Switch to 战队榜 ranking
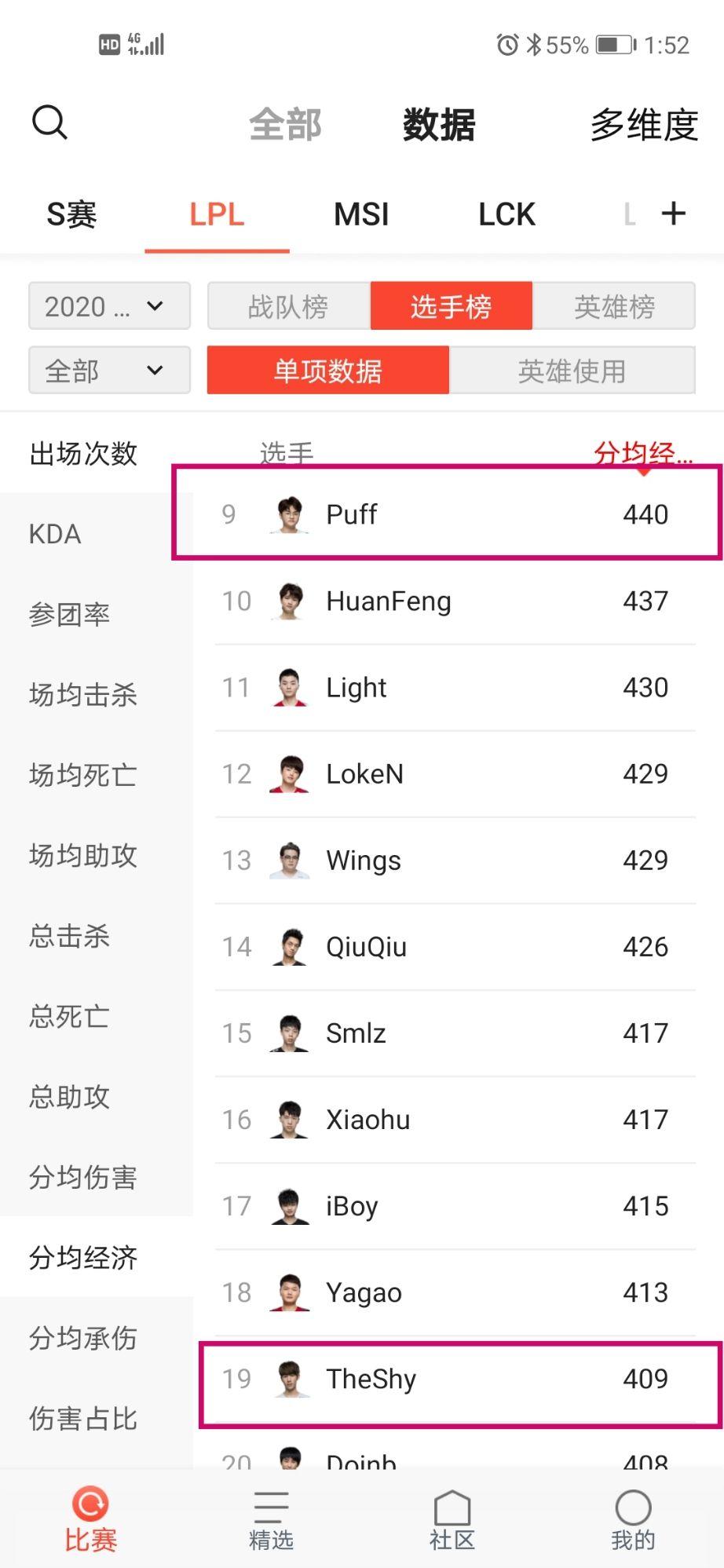 (x=288, y=306)
